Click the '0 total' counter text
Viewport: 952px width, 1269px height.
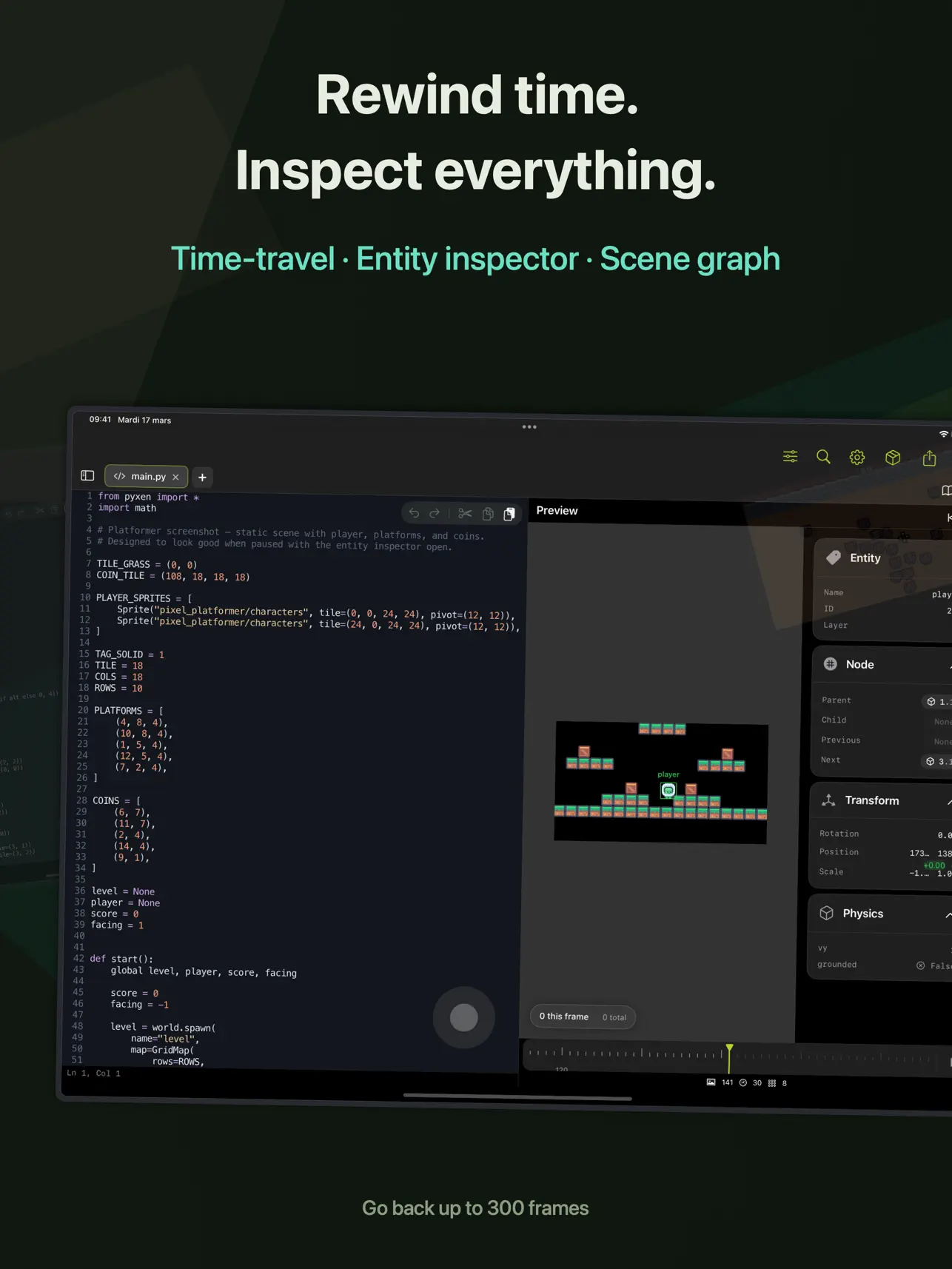[614, 1017]
